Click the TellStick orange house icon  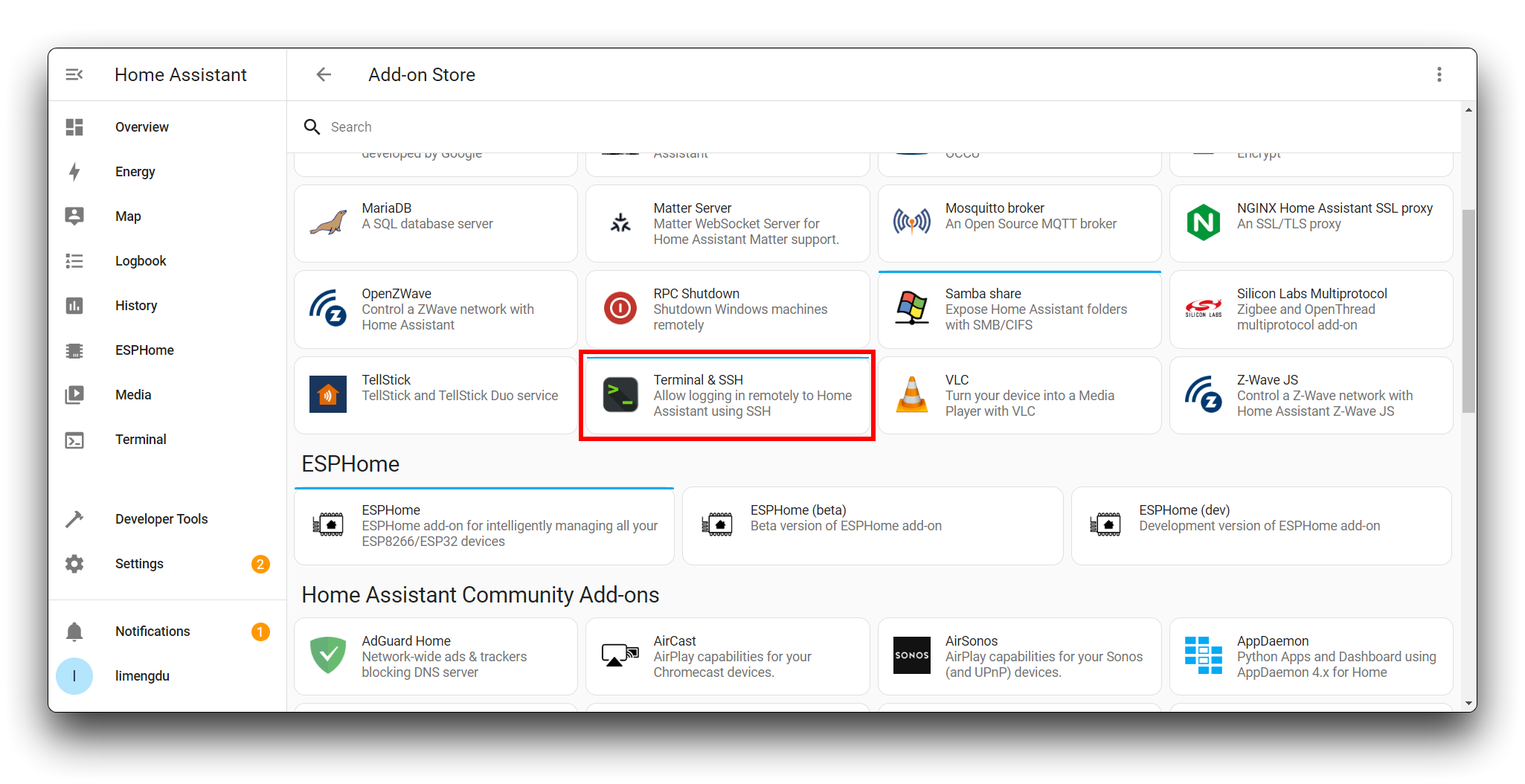coord(328,394)
